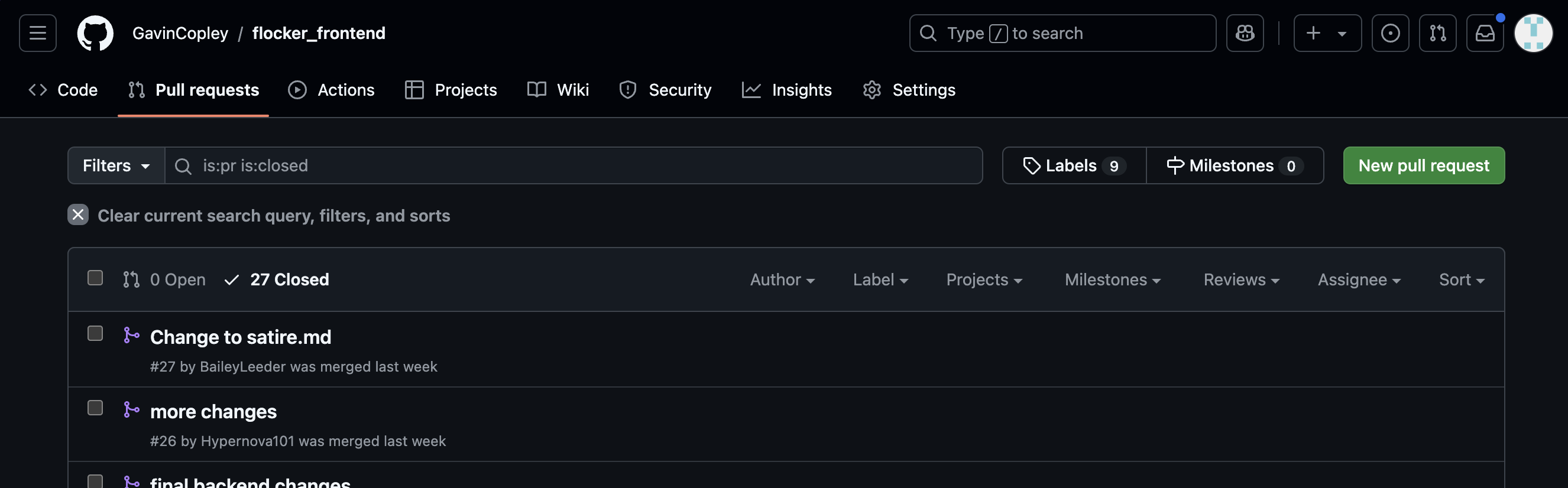Viewport: 1568px width, 488px height.
Task: Open the Projects filter dropdown
Action: pyautogui.click(x=984, y=280)
